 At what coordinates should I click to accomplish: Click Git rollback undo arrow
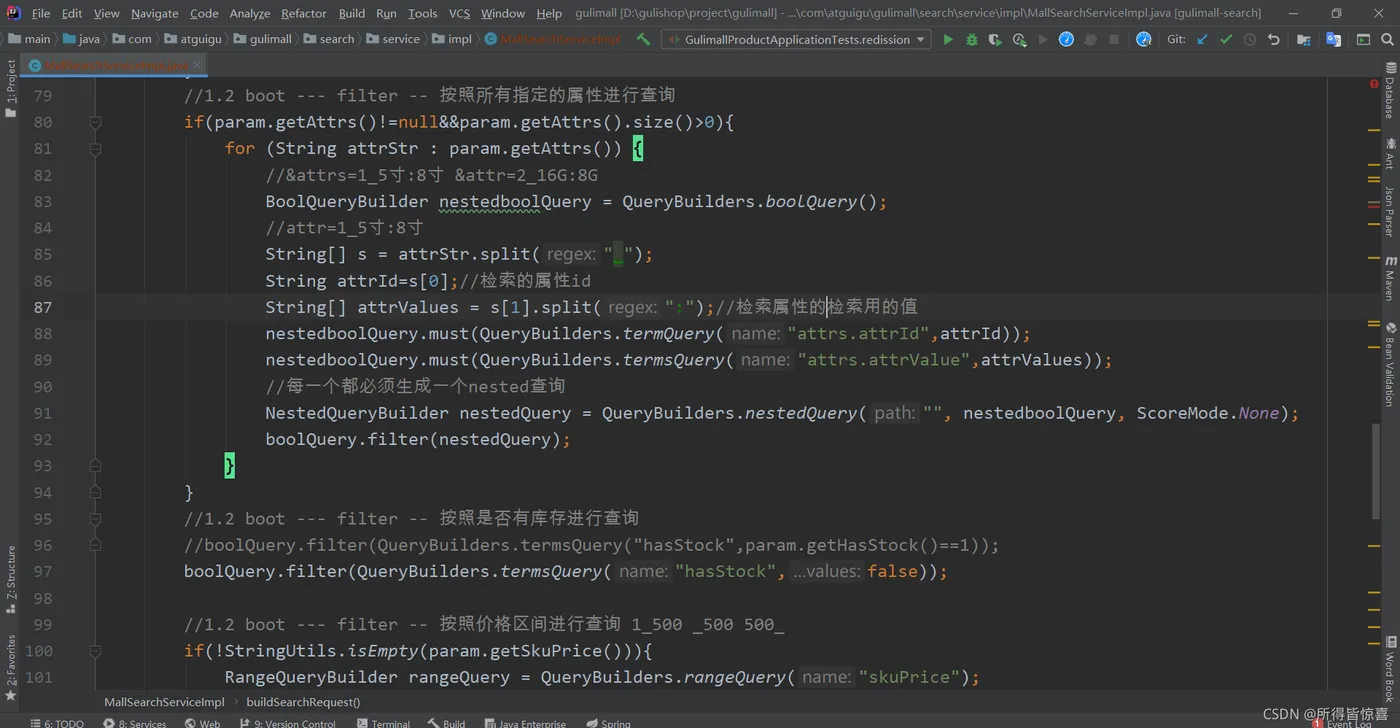tap(1273, 39)
